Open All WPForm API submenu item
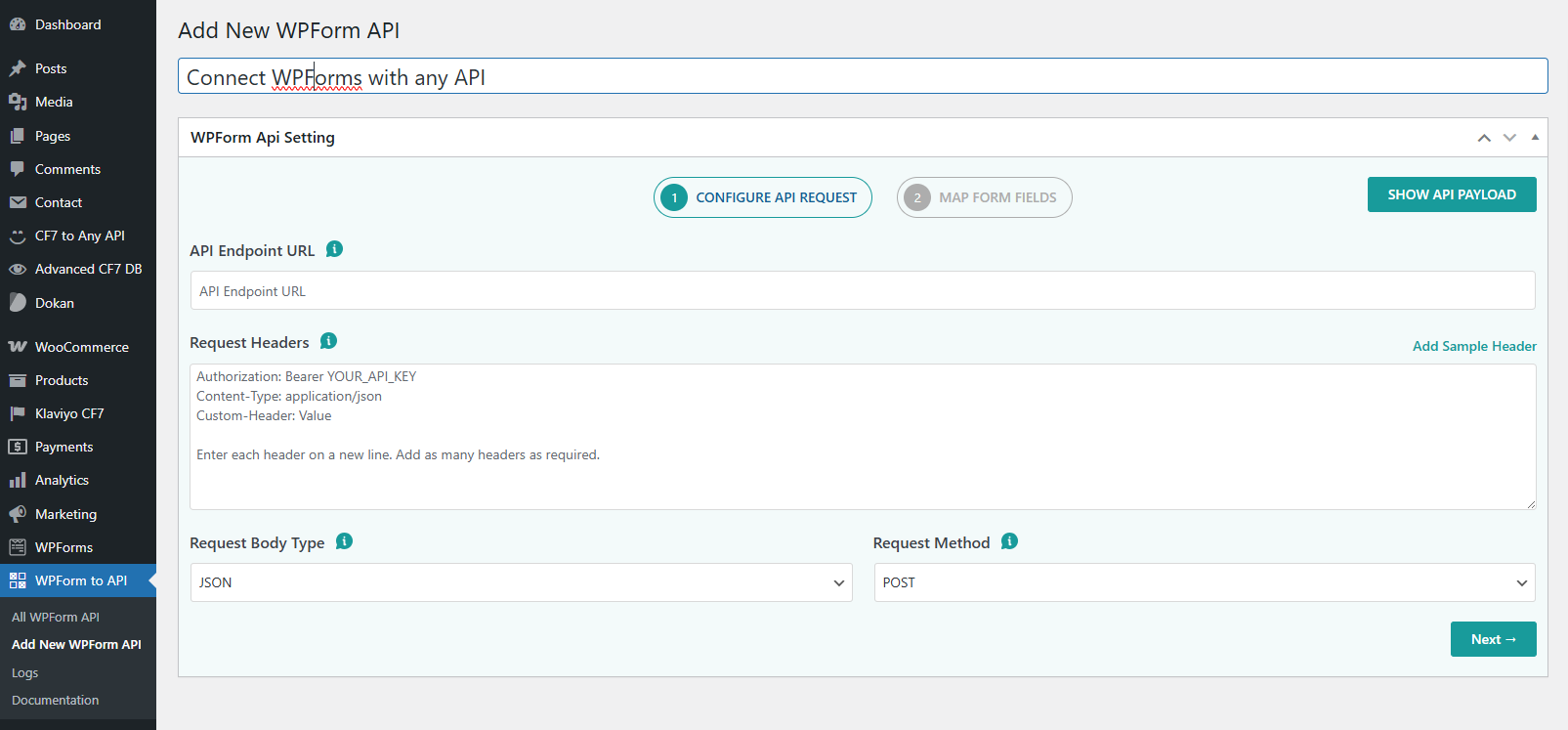The width and height of the screenshot is (1568, 730). point(56,617)
